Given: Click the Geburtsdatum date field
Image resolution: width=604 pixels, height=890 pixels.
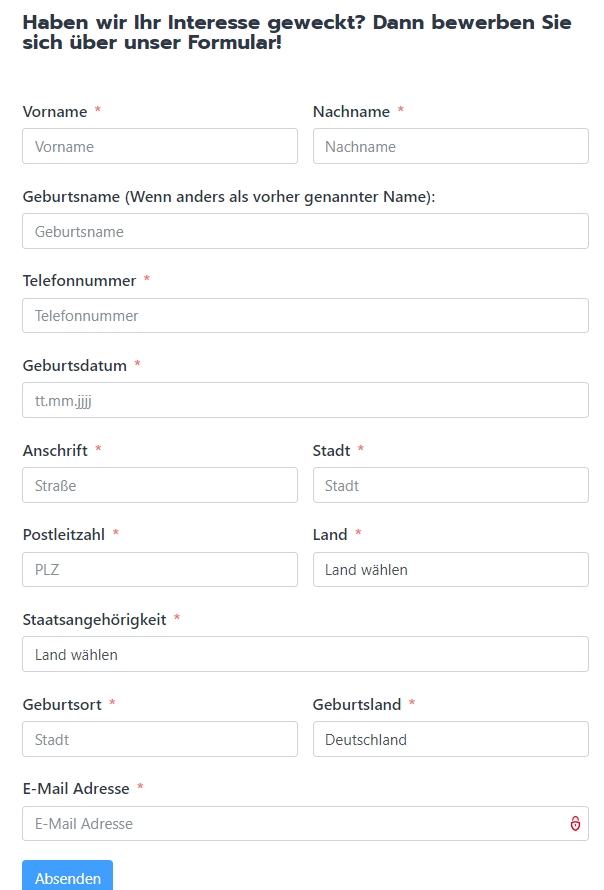Looking at the screenshot, I should coord(305,400).
